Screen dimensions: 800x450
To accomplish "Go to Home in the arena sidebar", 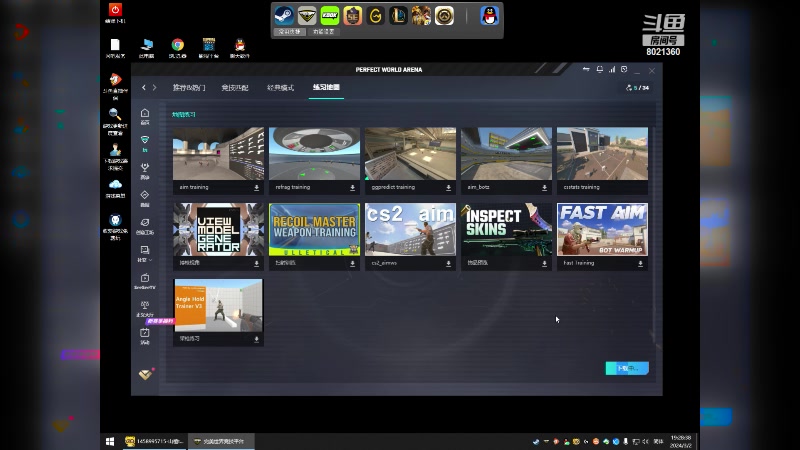I will click(145, 116).
